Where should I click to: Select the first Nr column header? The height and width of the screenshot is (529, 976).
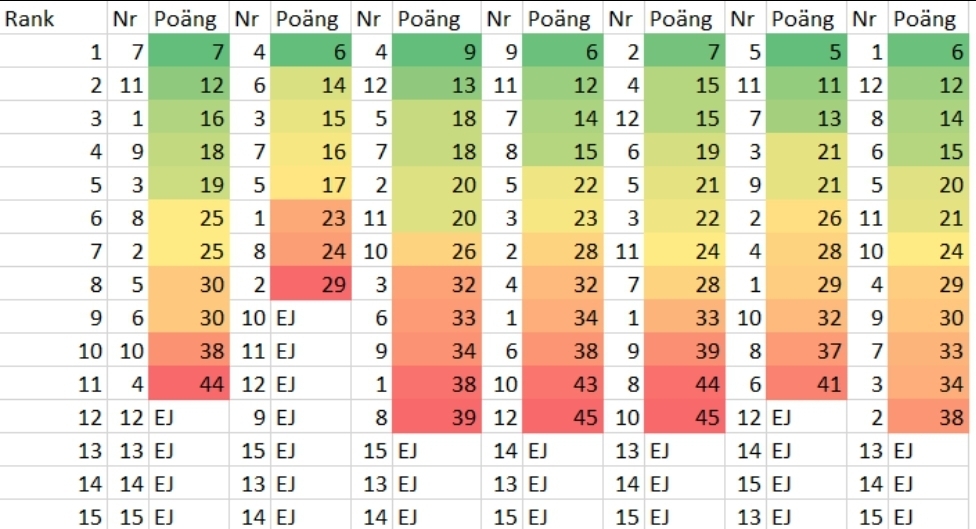[x=128, y=19]
